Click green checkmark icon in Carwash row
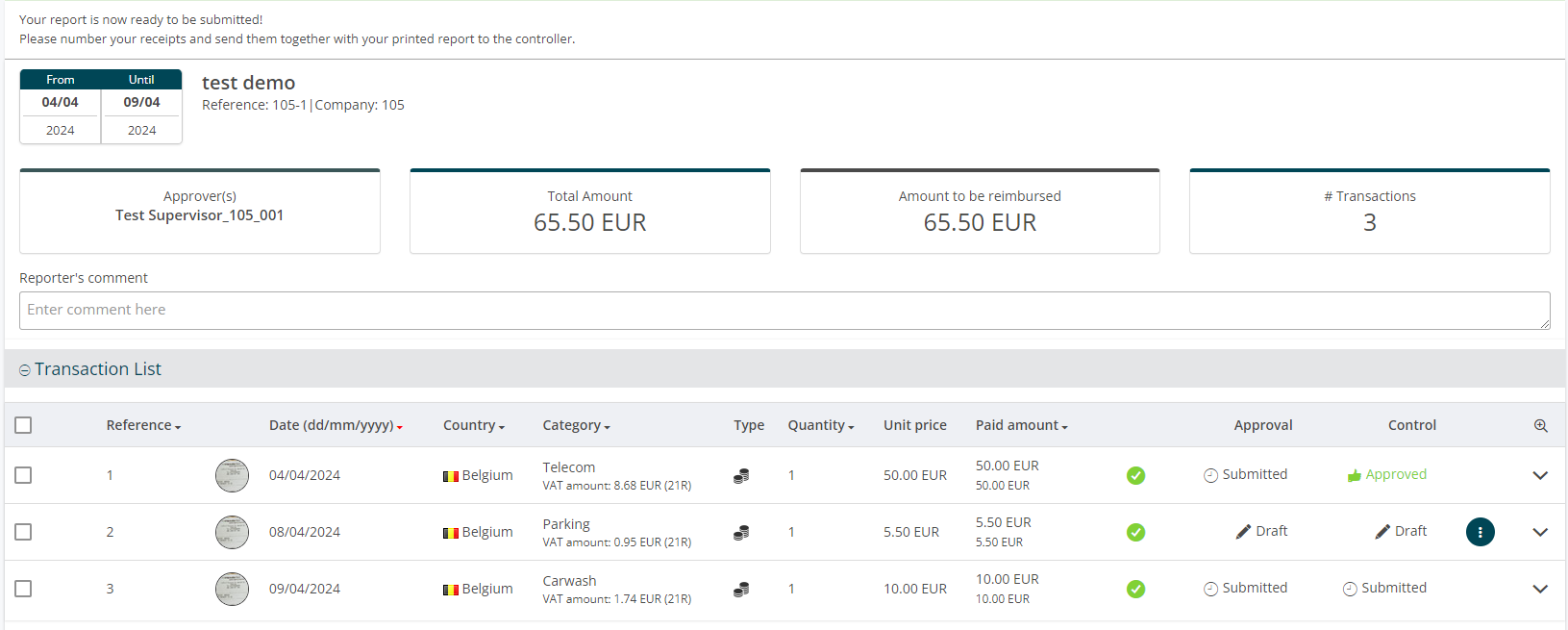Image resolution: width=1568 pixels, height=630 pixels. (1135, 589)
